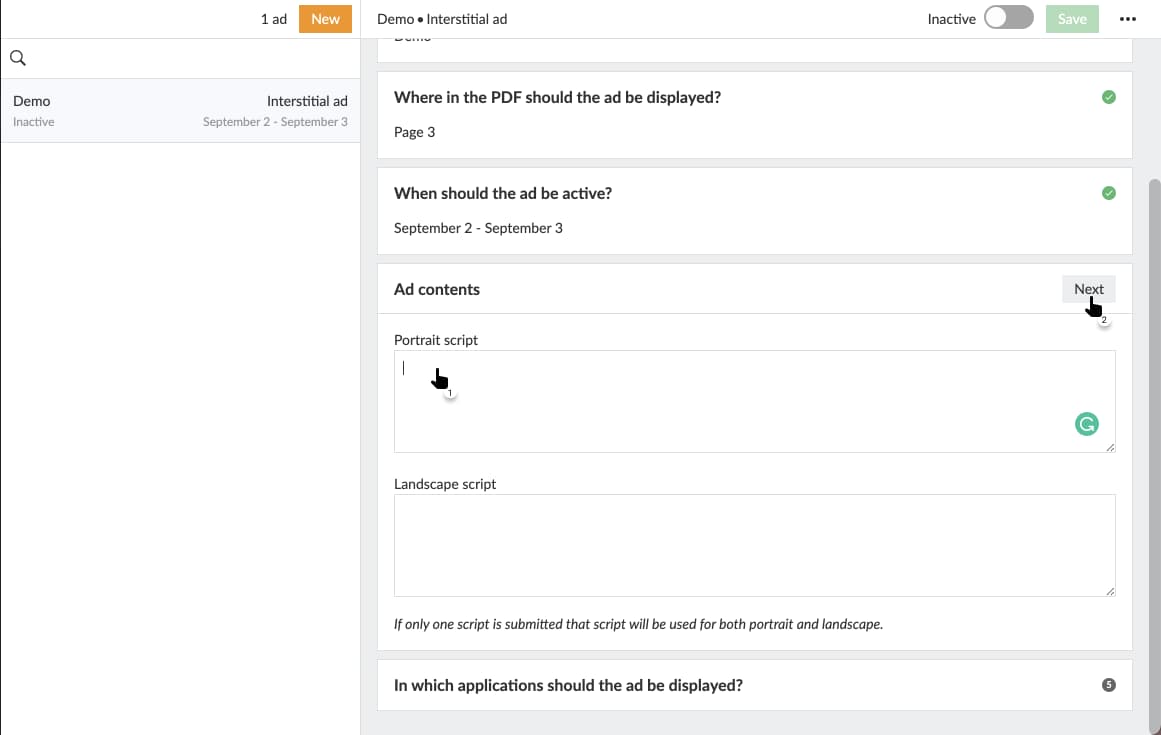This screenshot has height=735, width=1161.
Task: Expand the "When should the ad be active" section
Action: (502, 193)
